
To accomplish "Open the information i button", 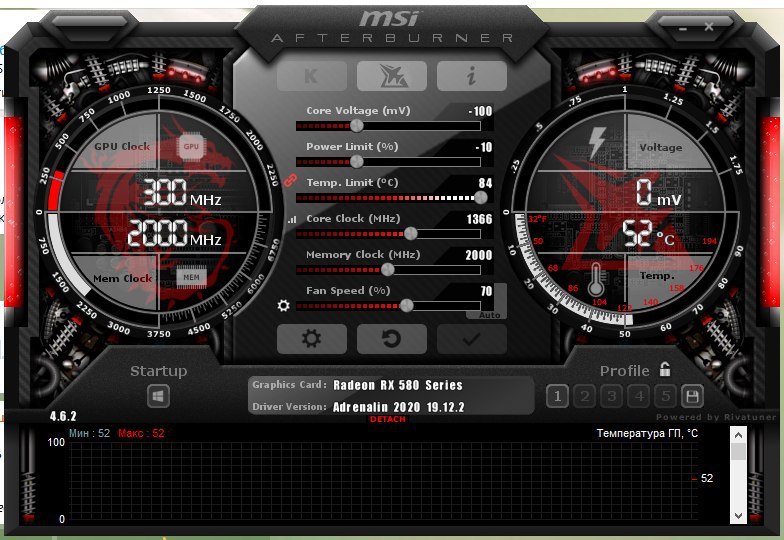I will [x=472, y=76].
